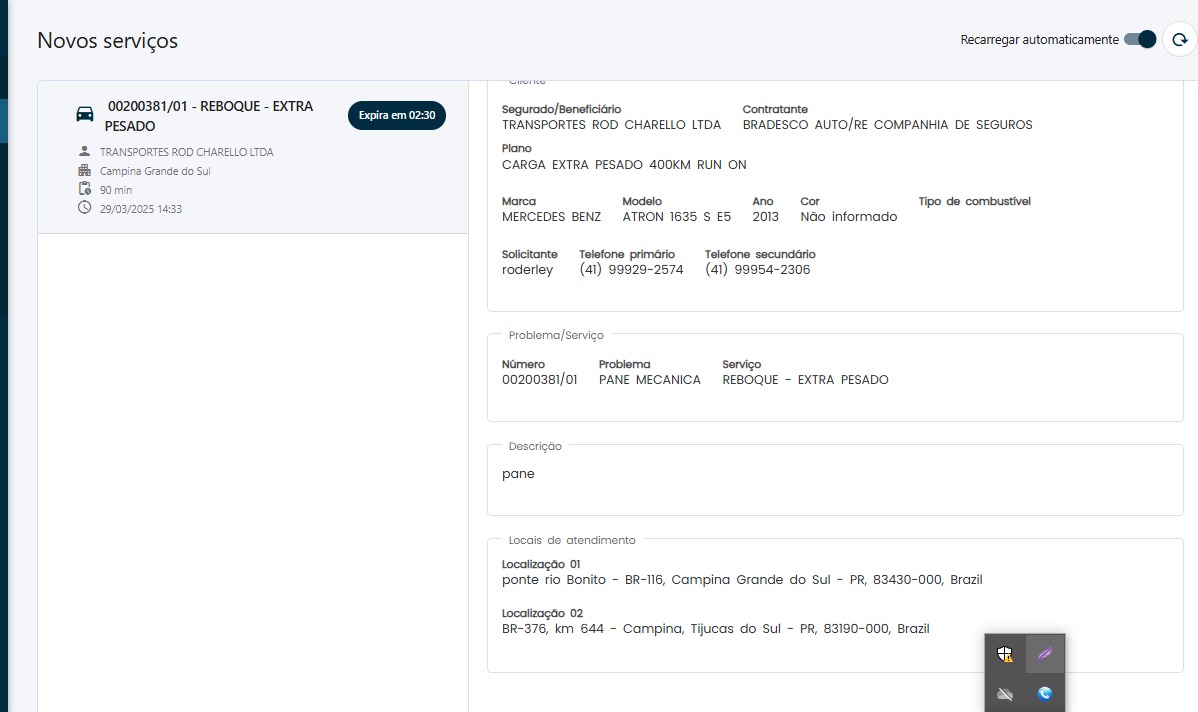
Task: Click the Novos serviços page heading
Action: point(108,40)
